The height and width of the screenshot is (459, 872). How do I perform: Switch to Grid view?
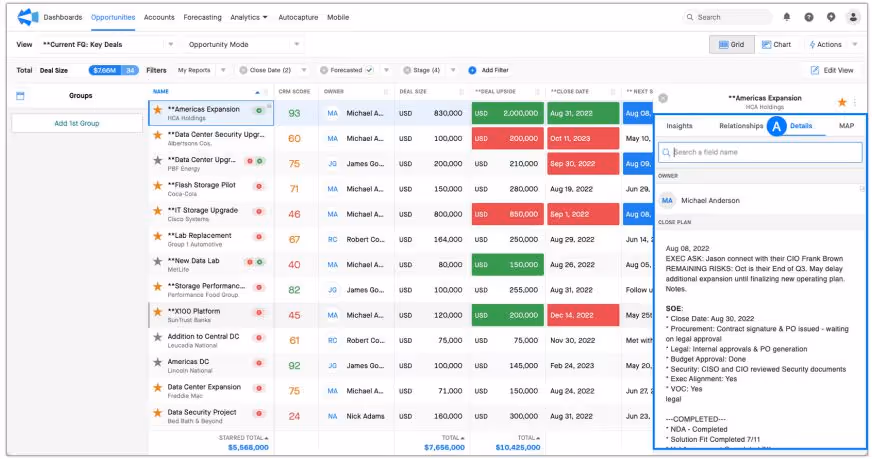click(x=731, y=45)
